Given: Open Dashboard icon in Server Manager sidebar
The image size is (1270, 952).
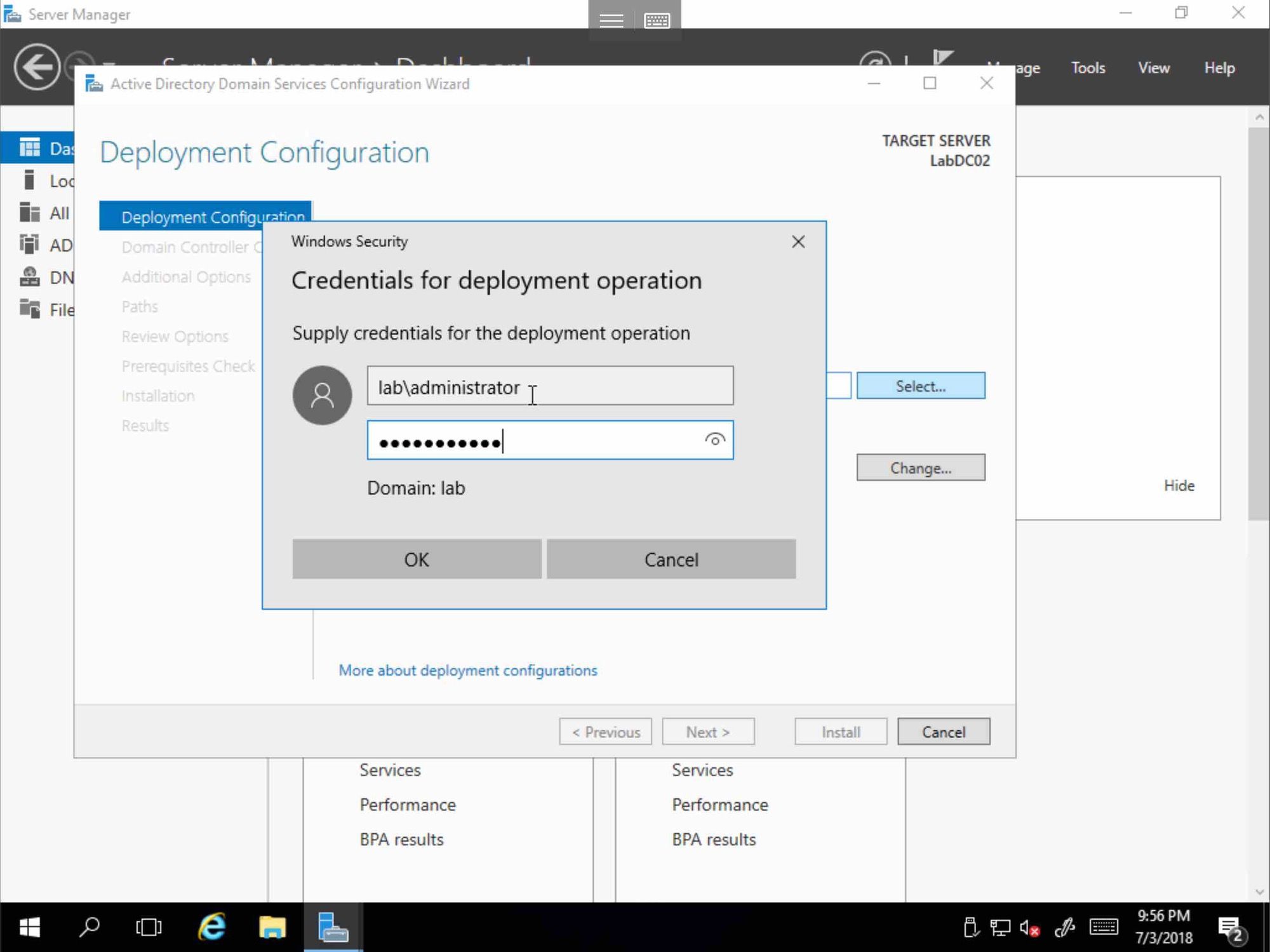Looking at the screenshot, I should pyautogui.click(x=29, y=147).
